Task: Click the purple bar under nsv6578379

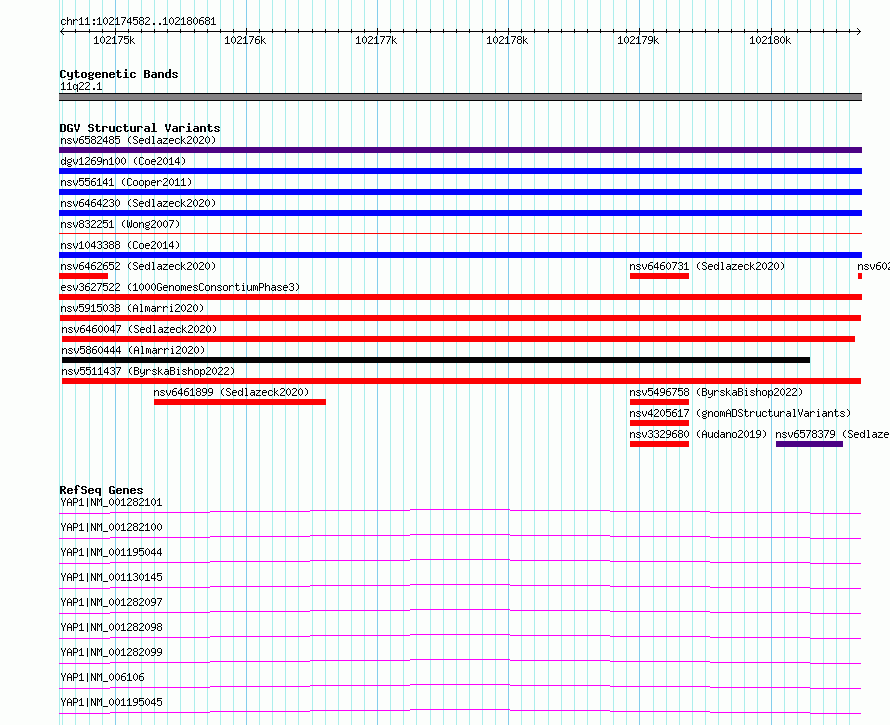Action: [809, 444]
